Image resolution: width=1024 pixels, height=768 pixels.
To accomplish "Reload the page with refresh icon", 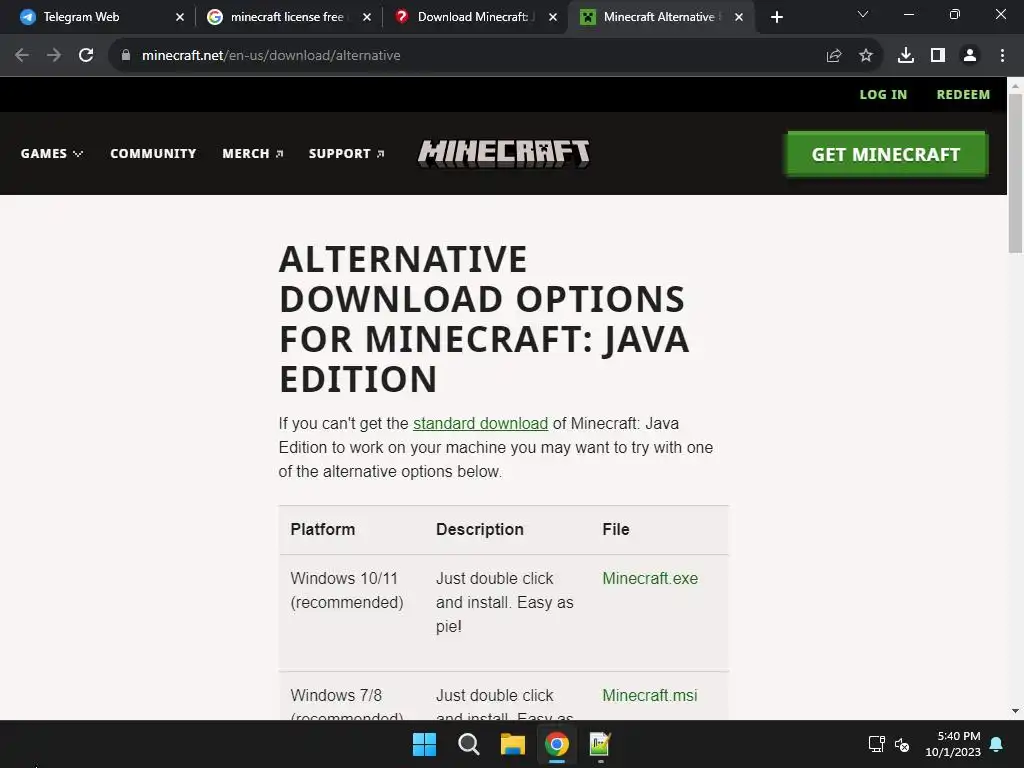I will point(86,56).
